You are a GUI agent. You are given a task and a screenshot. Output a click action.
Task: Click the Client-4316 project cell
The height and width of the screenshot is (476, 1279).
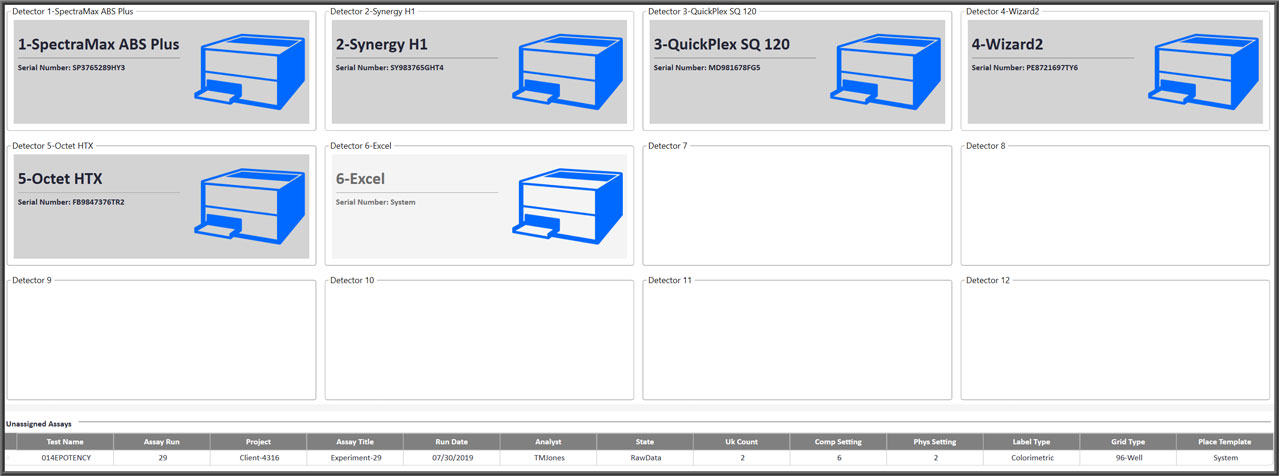pyautogui.click(x=258, y=458)
